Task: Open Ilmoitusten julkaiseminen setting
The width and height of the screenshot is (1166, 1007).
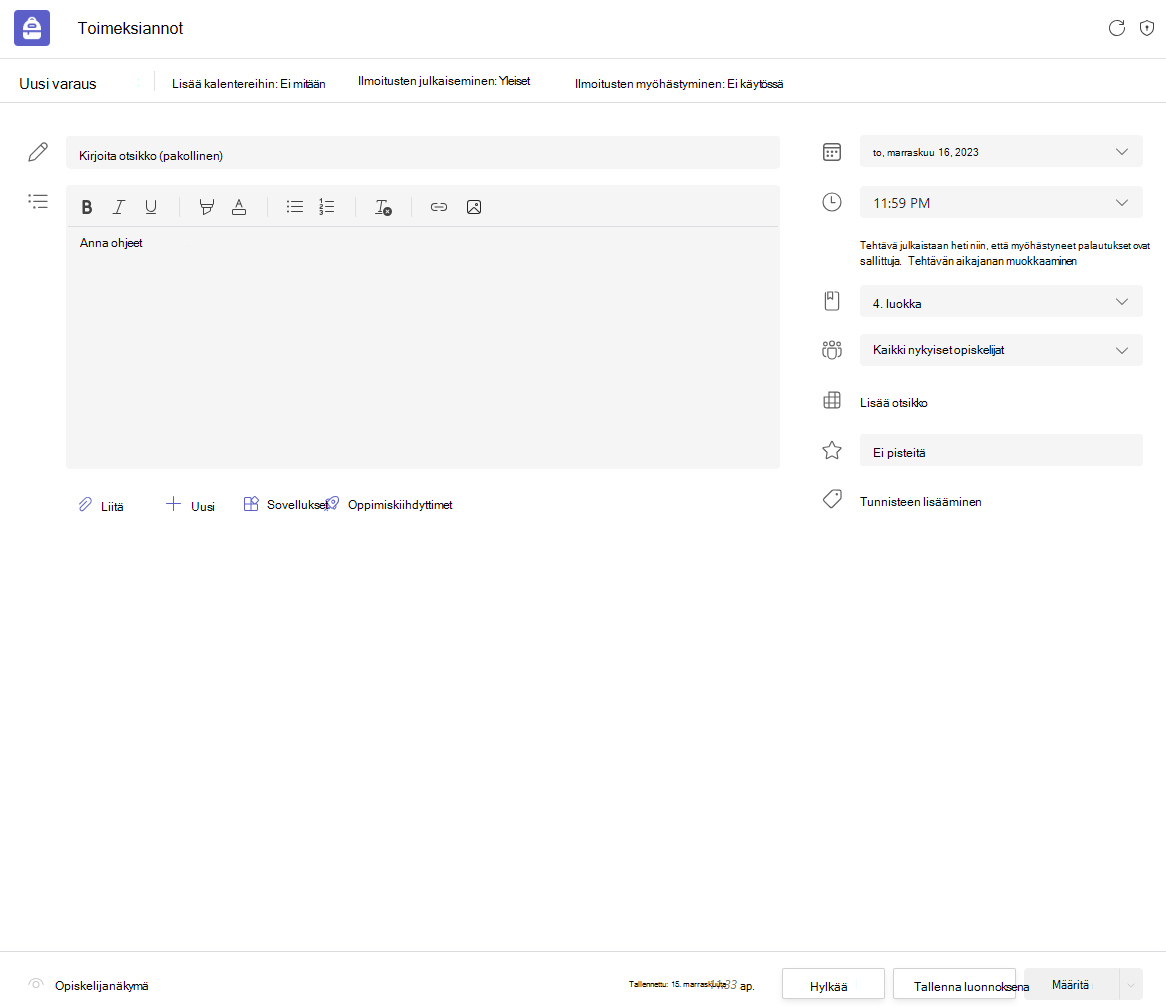Action: point(444,81)
